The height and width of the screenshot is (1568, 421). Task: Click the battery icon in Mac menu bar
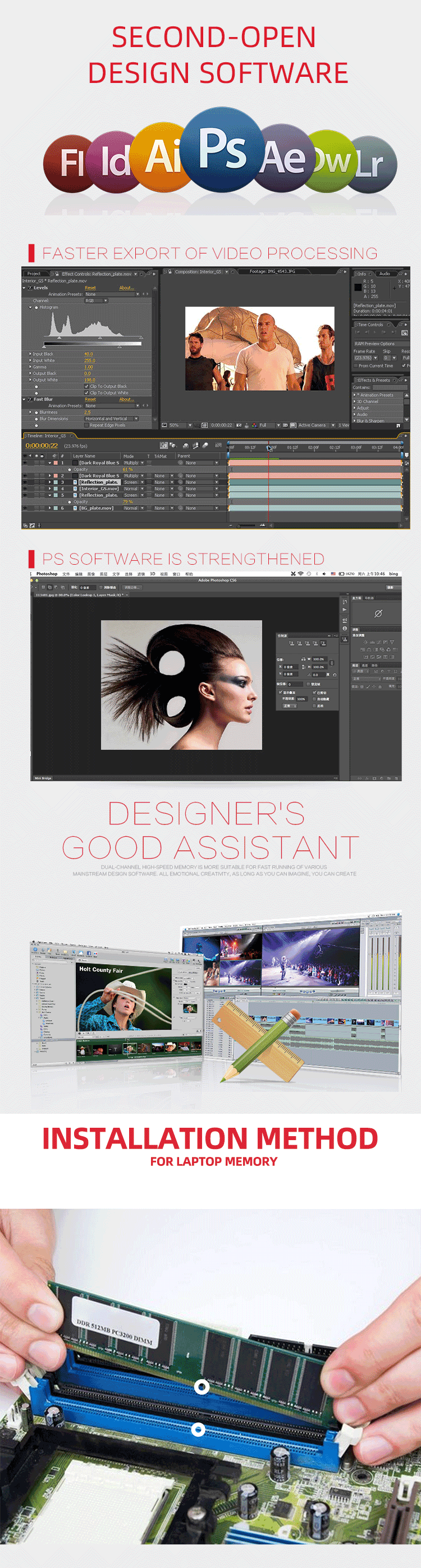[x=342, y=574]
